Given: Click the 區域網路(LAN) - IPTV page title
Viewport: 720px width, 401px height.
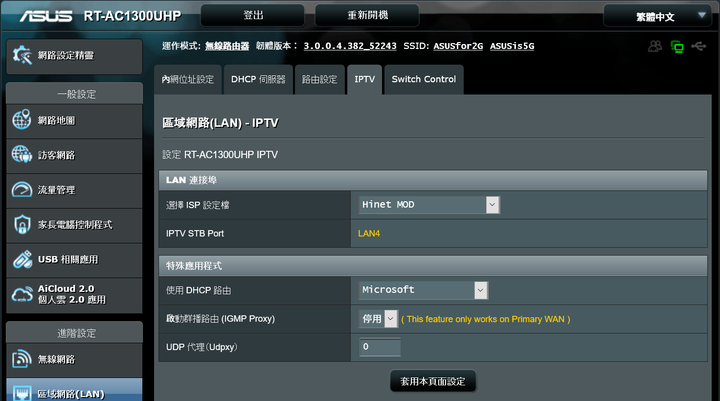Looking at the screenshot, I should [x=220, y=123].
